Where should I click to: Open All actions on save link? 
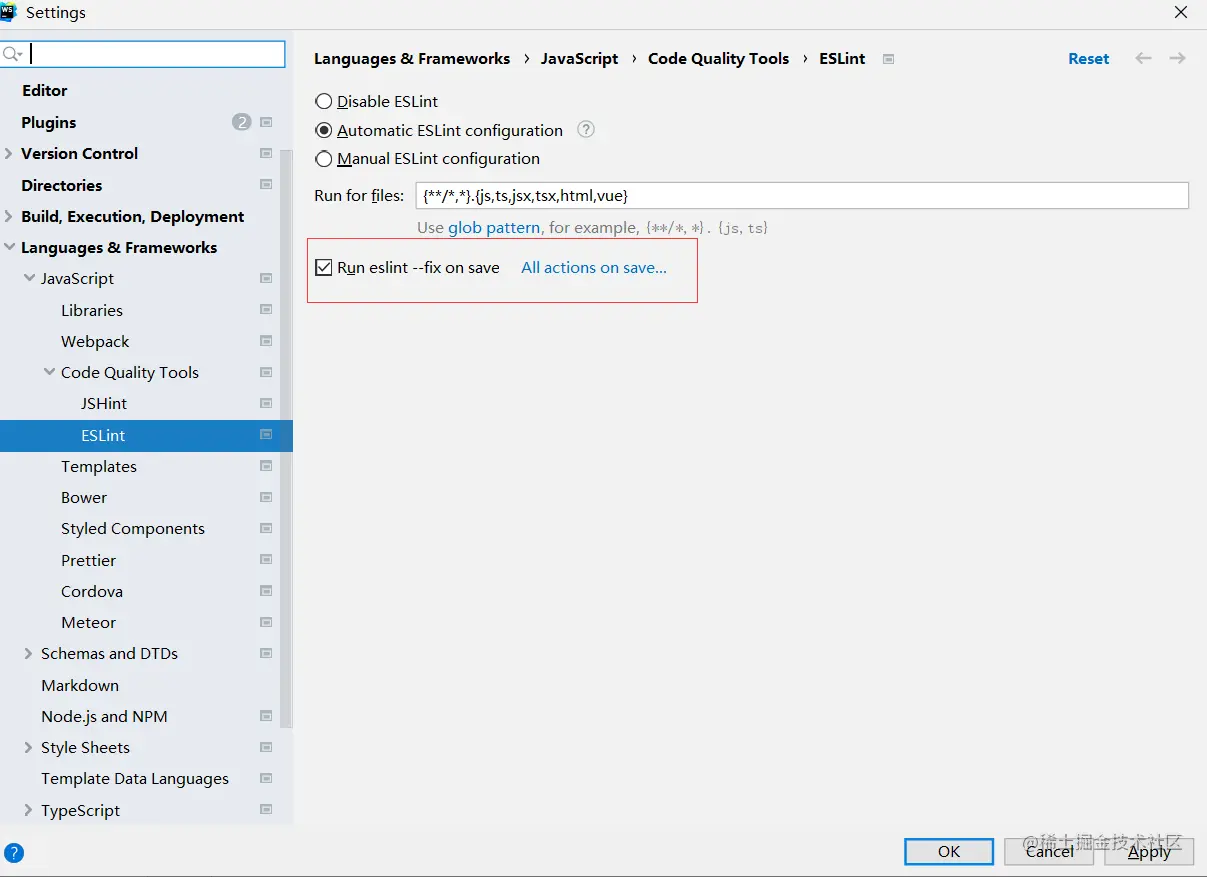(594, 267)
